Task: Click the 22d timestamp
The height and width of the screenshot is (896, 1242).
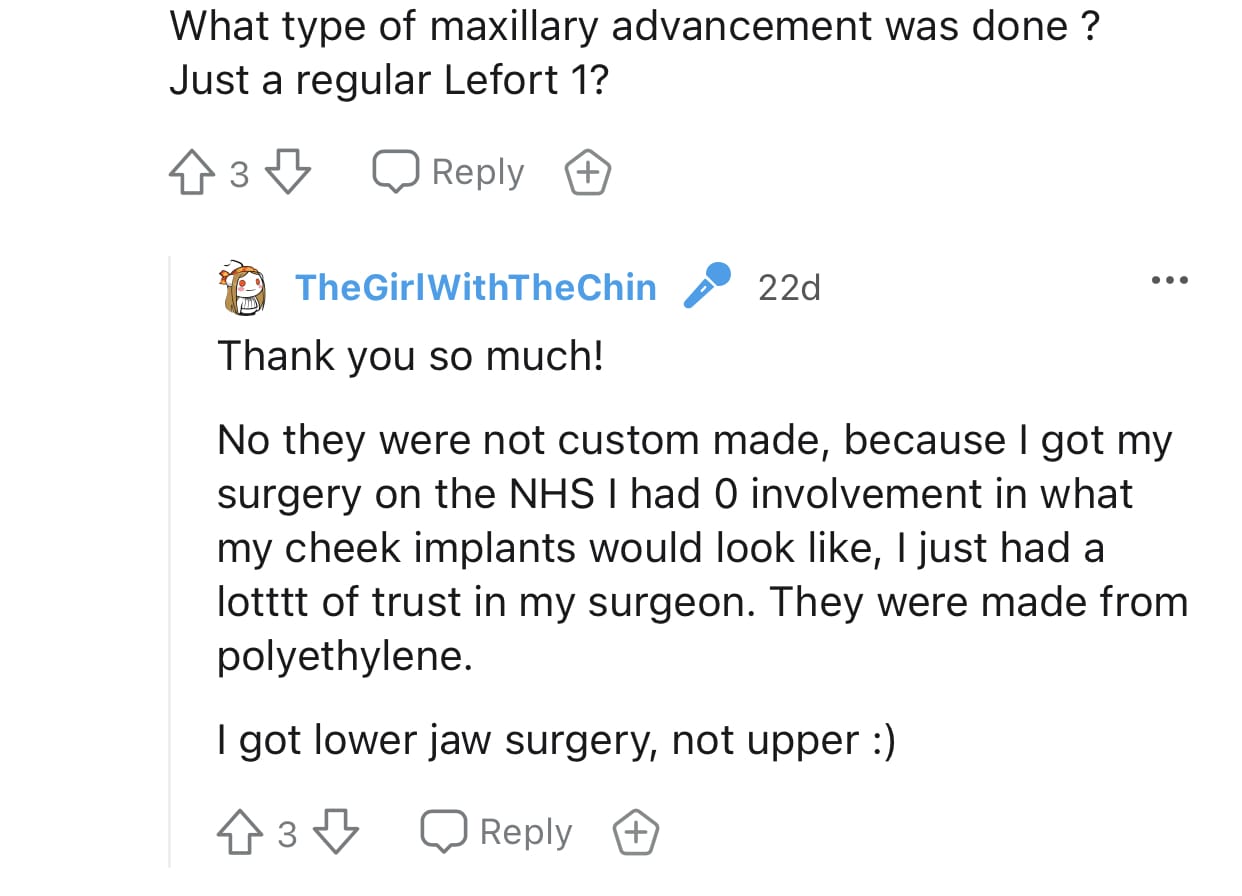Action: tap(789, 288)
